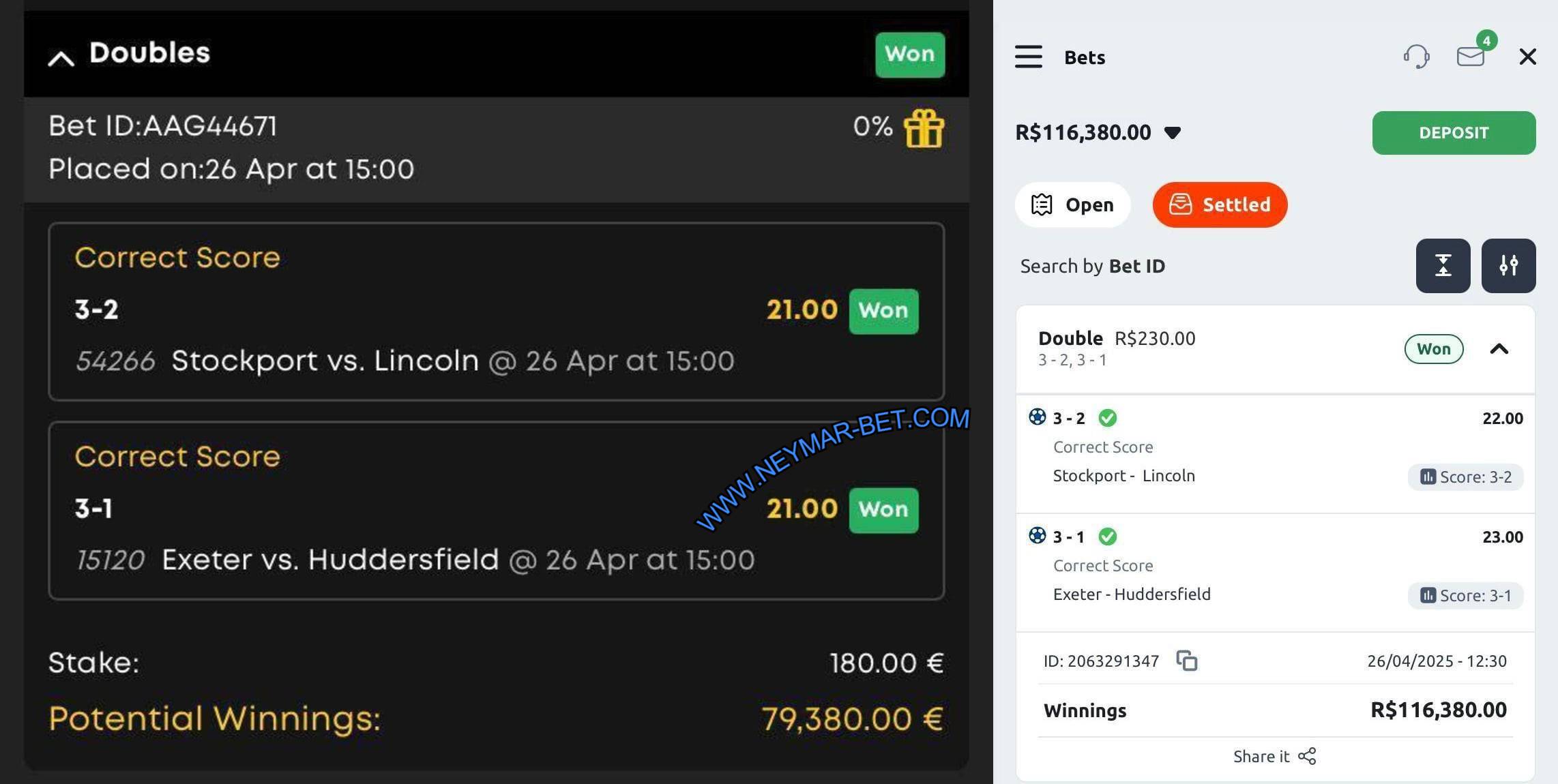The width and height of the screenshot is (1558, 784).
Task: Open the messages envelope icon
Action: coord(1470,57)
